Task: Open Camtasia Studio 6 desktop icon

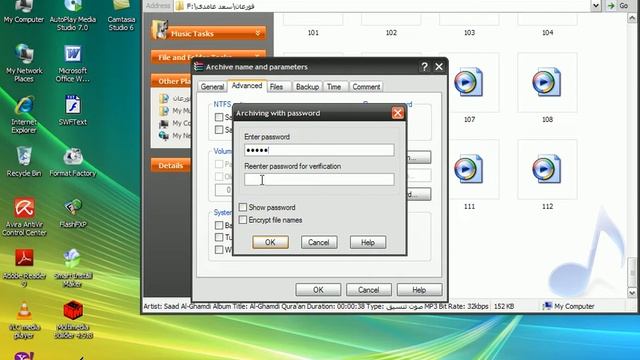Action: click(121, 16)
